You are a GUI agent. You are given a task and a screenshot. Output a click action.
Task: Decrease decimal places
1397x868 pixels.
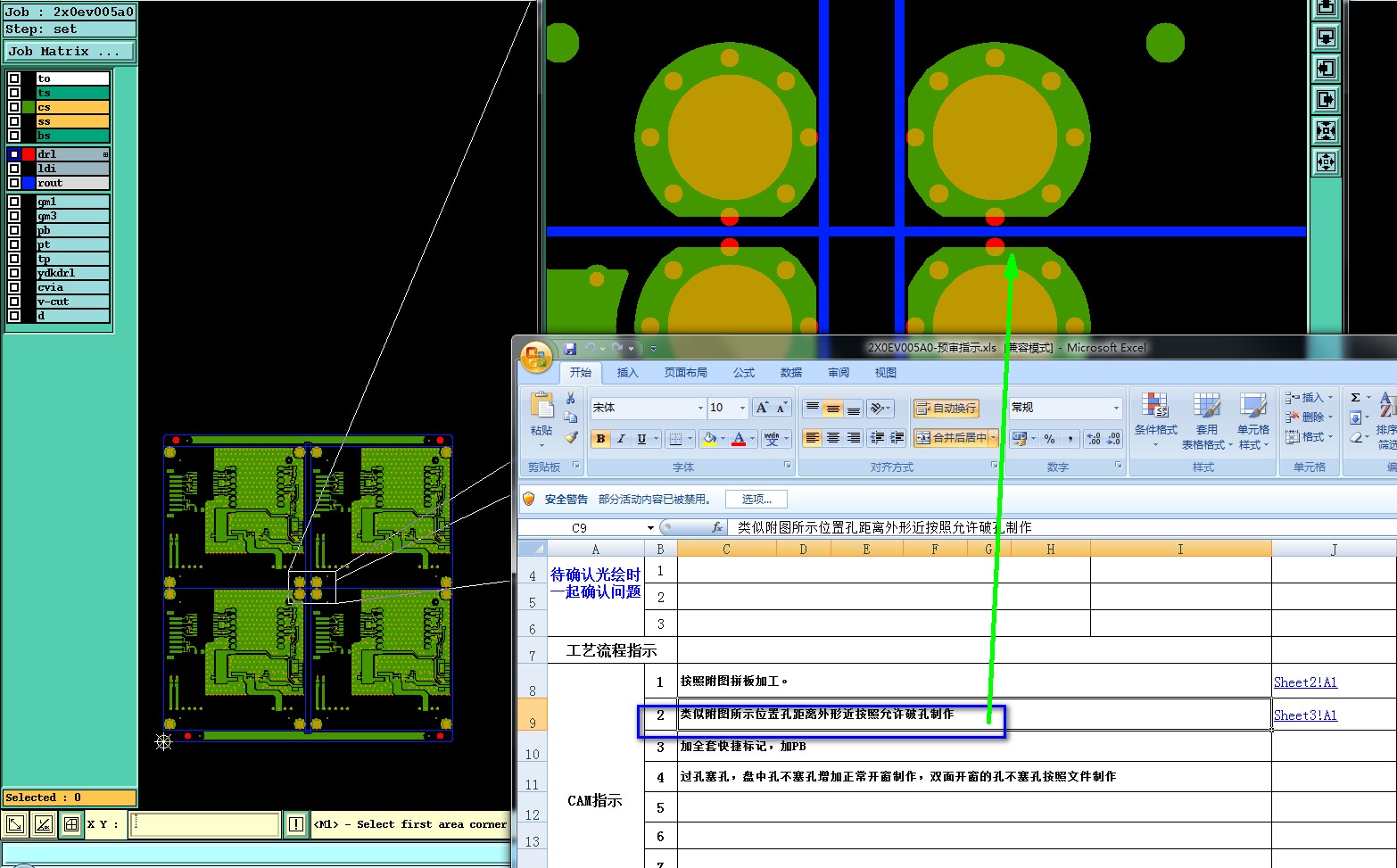(1114, 438)
